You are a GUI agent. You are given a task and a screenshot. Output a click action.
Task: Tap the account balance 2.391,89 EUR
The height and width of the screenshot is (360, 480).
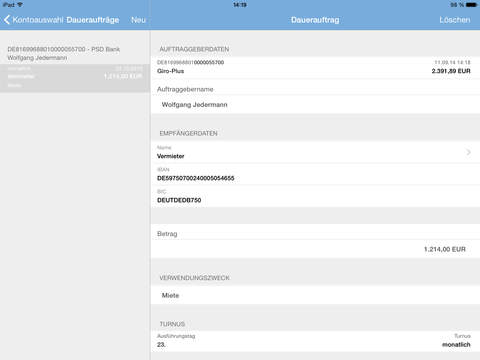(x=451, y=71)
